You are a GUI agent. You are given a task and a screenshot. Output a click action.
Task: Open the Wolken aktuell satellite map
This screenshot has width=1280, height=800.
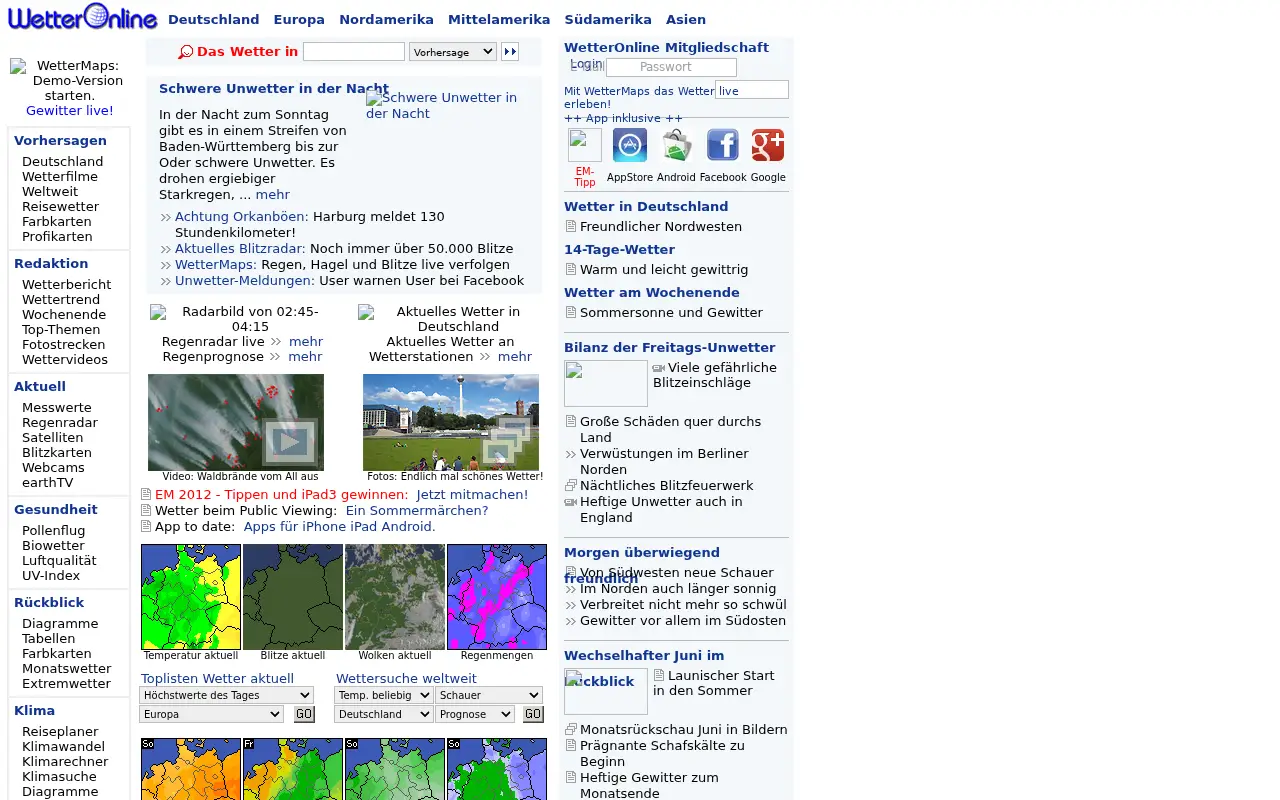[x=395, y=597]
